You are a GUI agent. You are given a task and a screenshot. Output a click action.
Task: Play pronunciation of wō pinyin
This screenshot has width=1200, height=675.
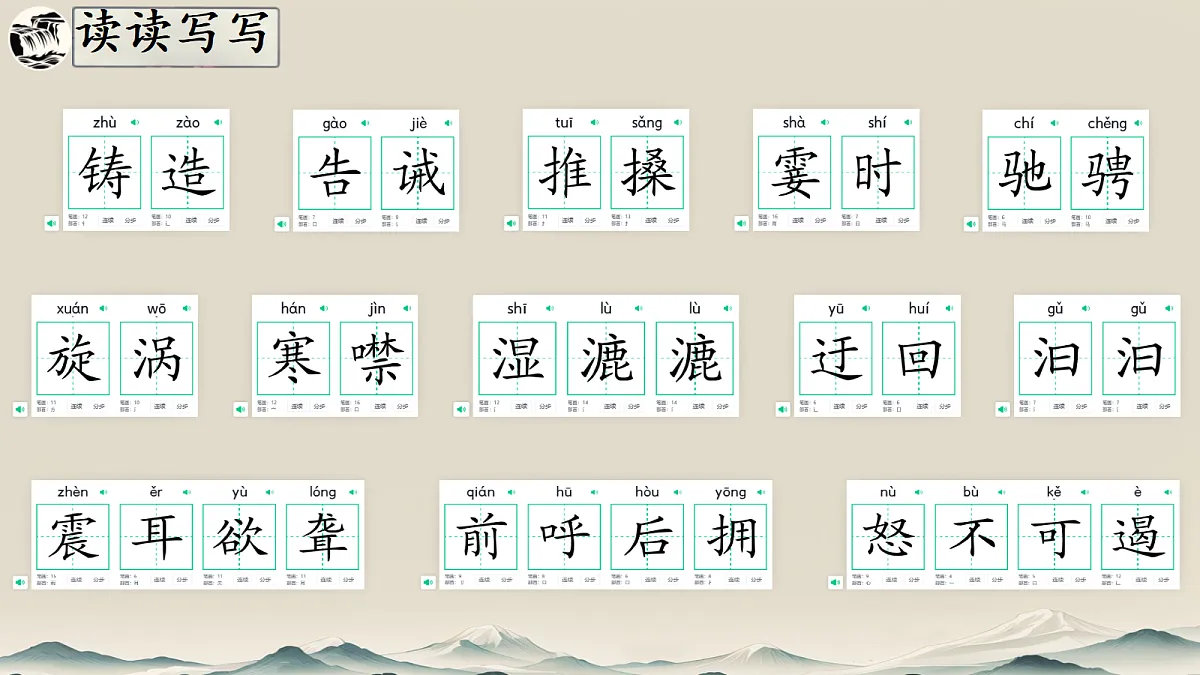click(187, 308)
